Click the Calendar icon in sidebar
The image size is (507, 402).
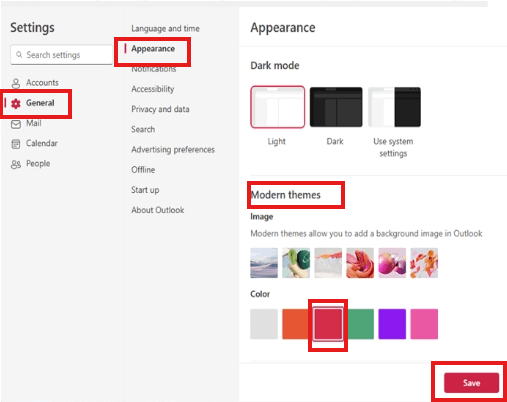[16, 144]
